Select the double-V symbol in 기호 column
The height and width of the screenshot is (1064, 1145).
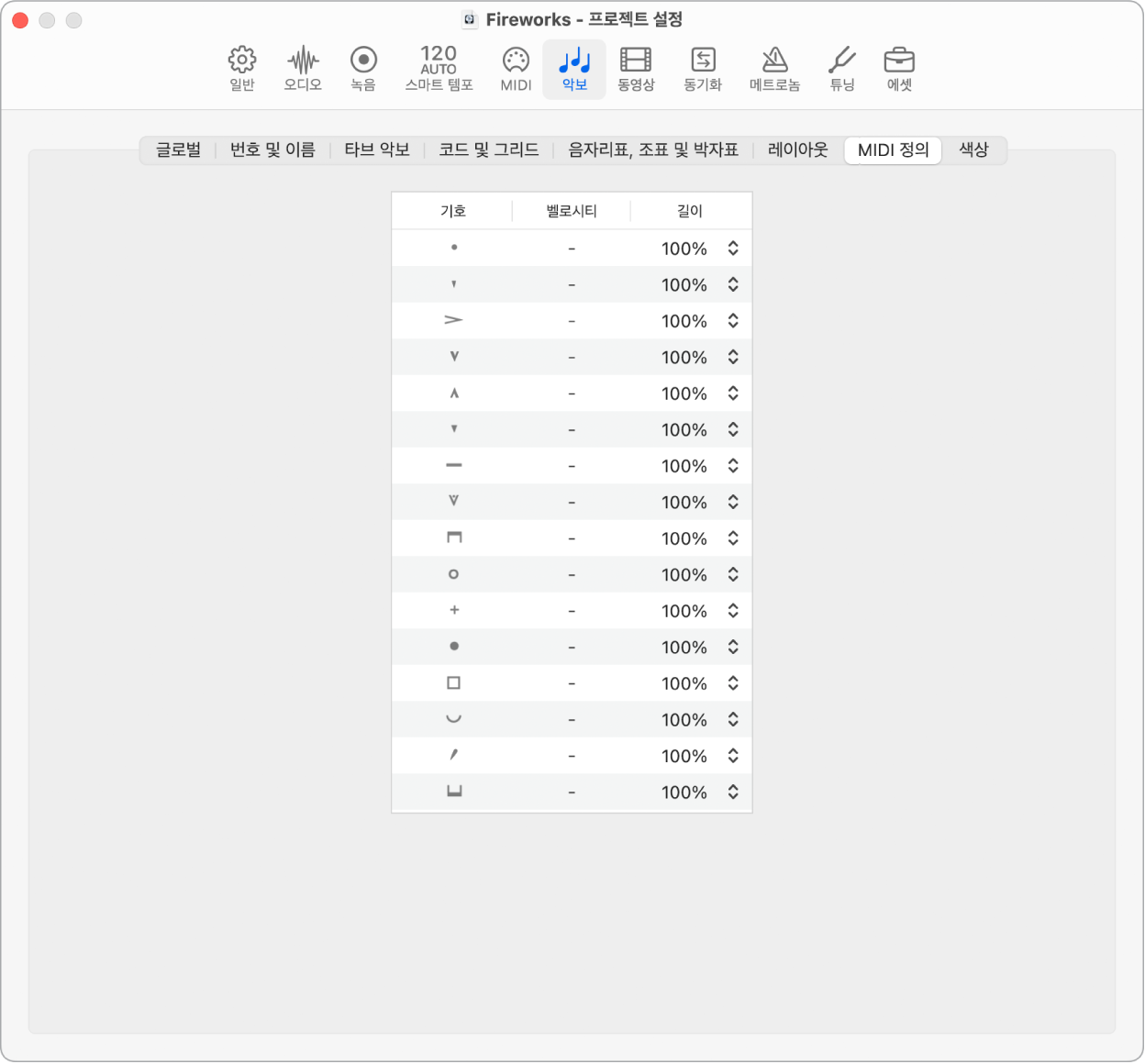click(x=453, y=502)
